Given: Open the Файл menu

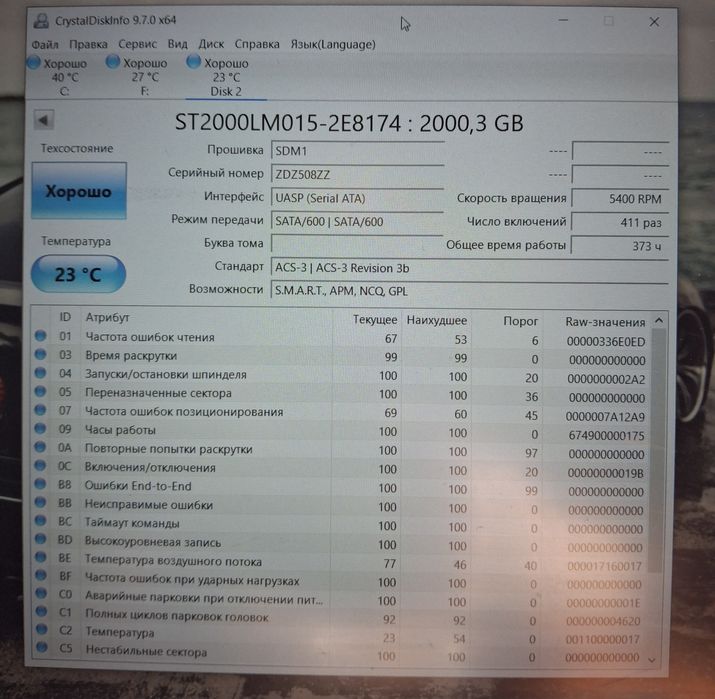Looking at the screenshot, I should click(x=45, y=44).
